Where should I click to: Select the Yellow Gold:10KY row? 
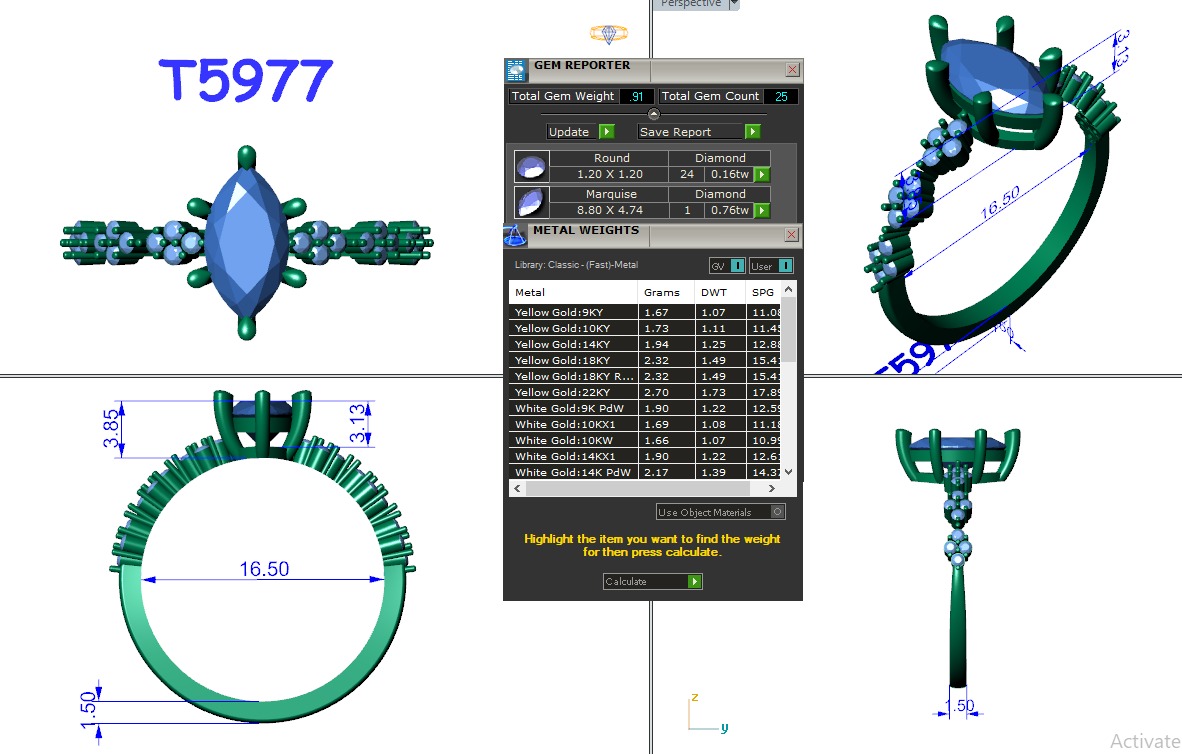[x=645, y=328]
